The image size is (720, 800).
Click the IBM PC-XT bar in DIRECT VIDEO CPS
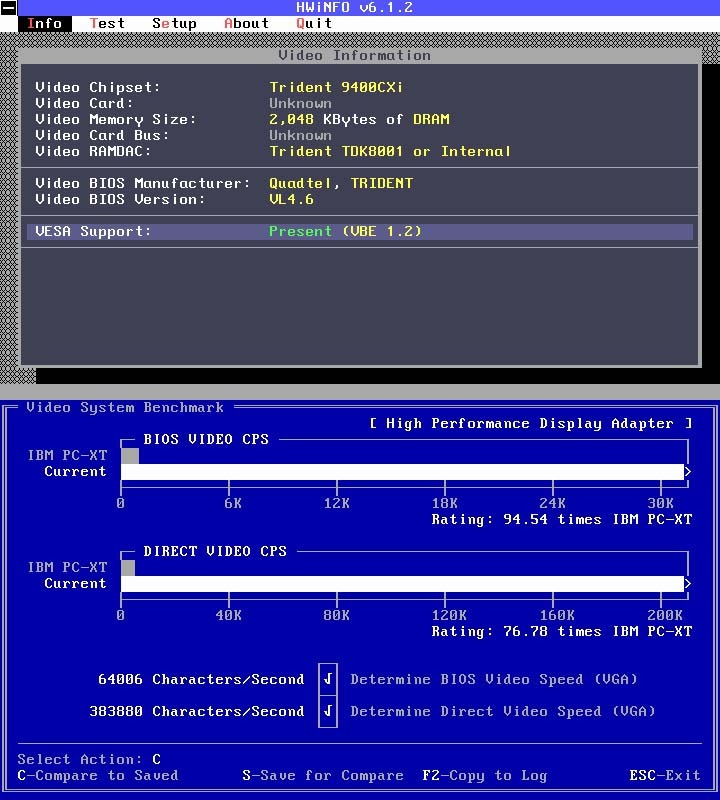(128, 568)
